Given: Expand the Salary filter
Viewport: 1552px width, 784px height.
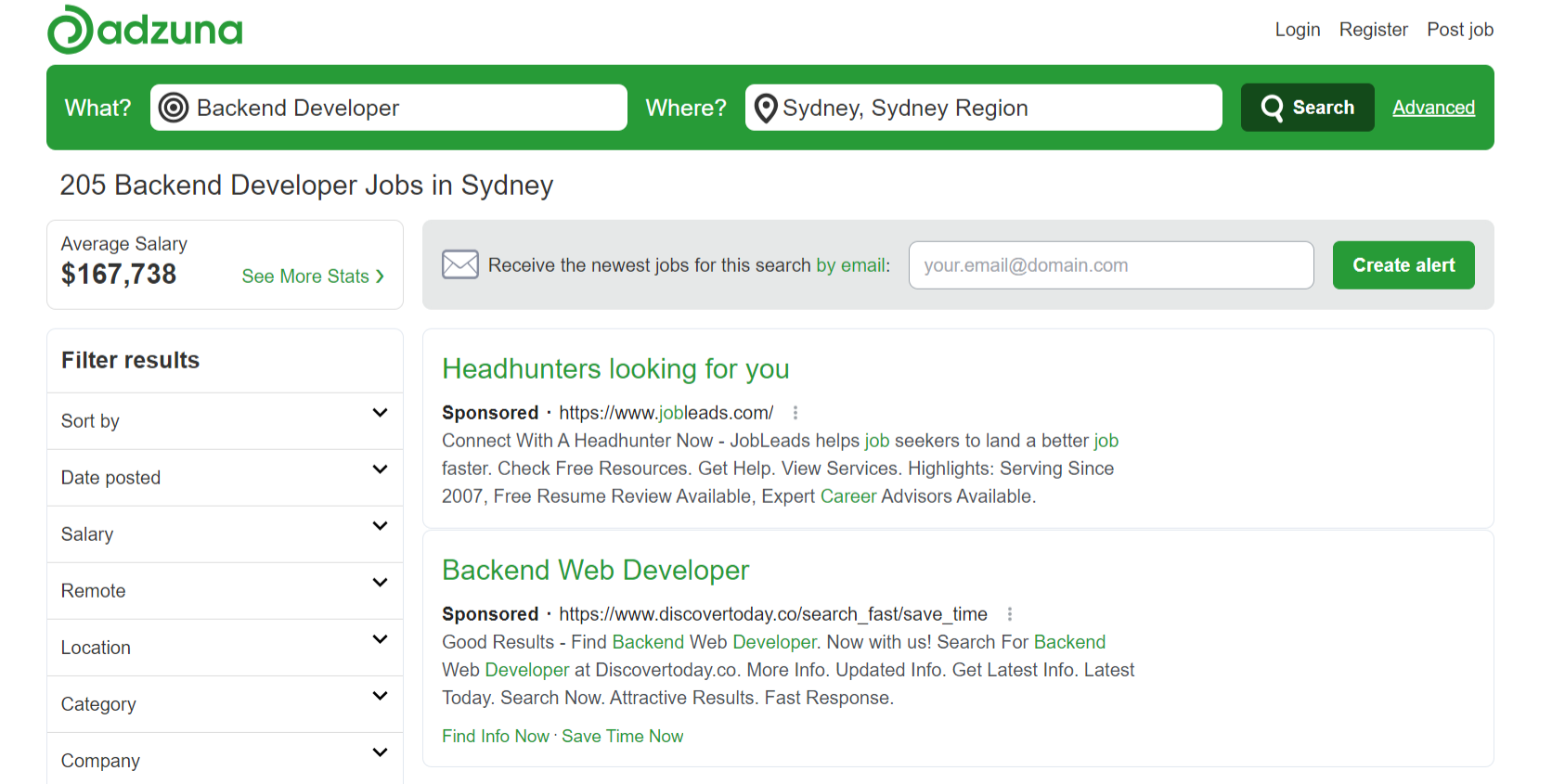Looking at the screenshot, I should [225, 534].
